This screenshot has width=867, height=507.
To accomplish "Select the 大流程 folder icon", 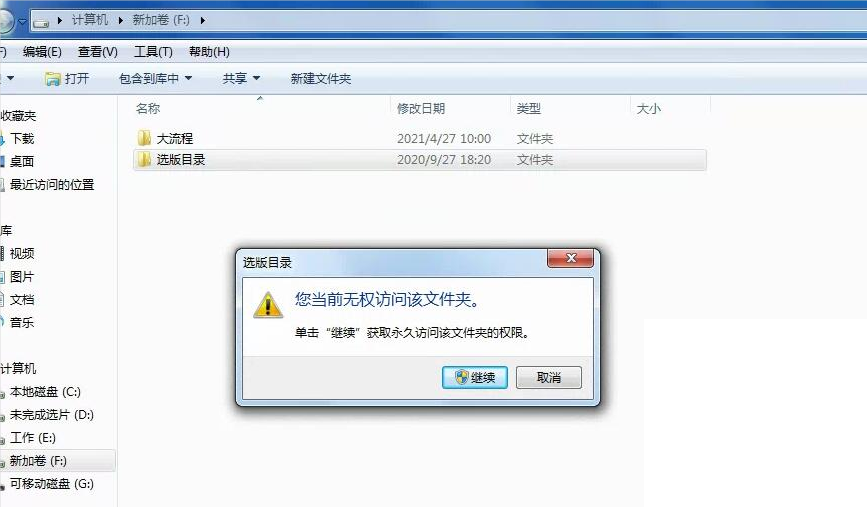I will point(144,138).
